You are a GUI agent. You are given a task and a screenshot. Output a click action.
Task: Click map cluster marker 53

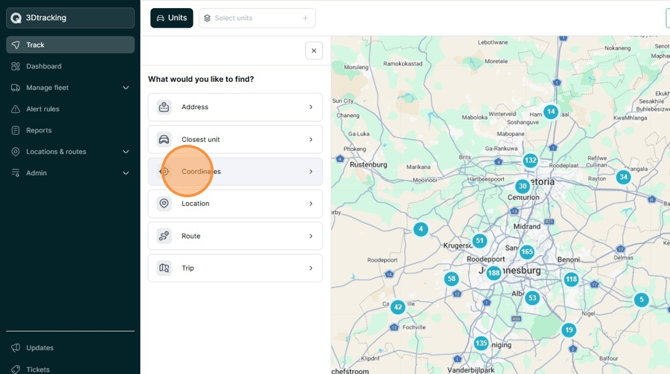coord(532,297)
